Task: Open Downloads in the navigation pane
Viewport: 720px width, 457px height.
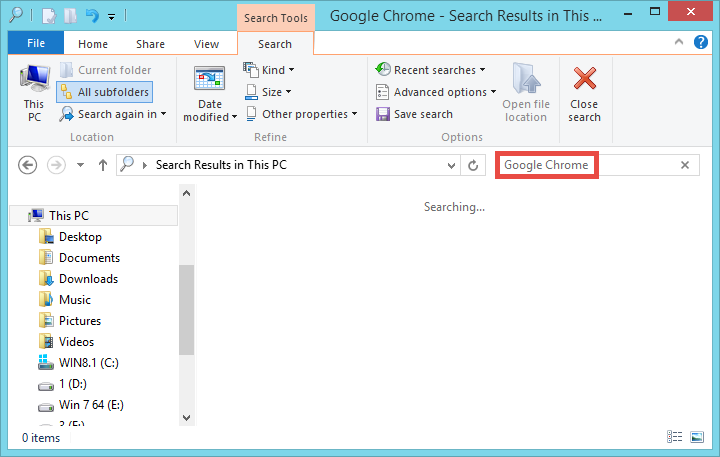Action: pos(79,279)
